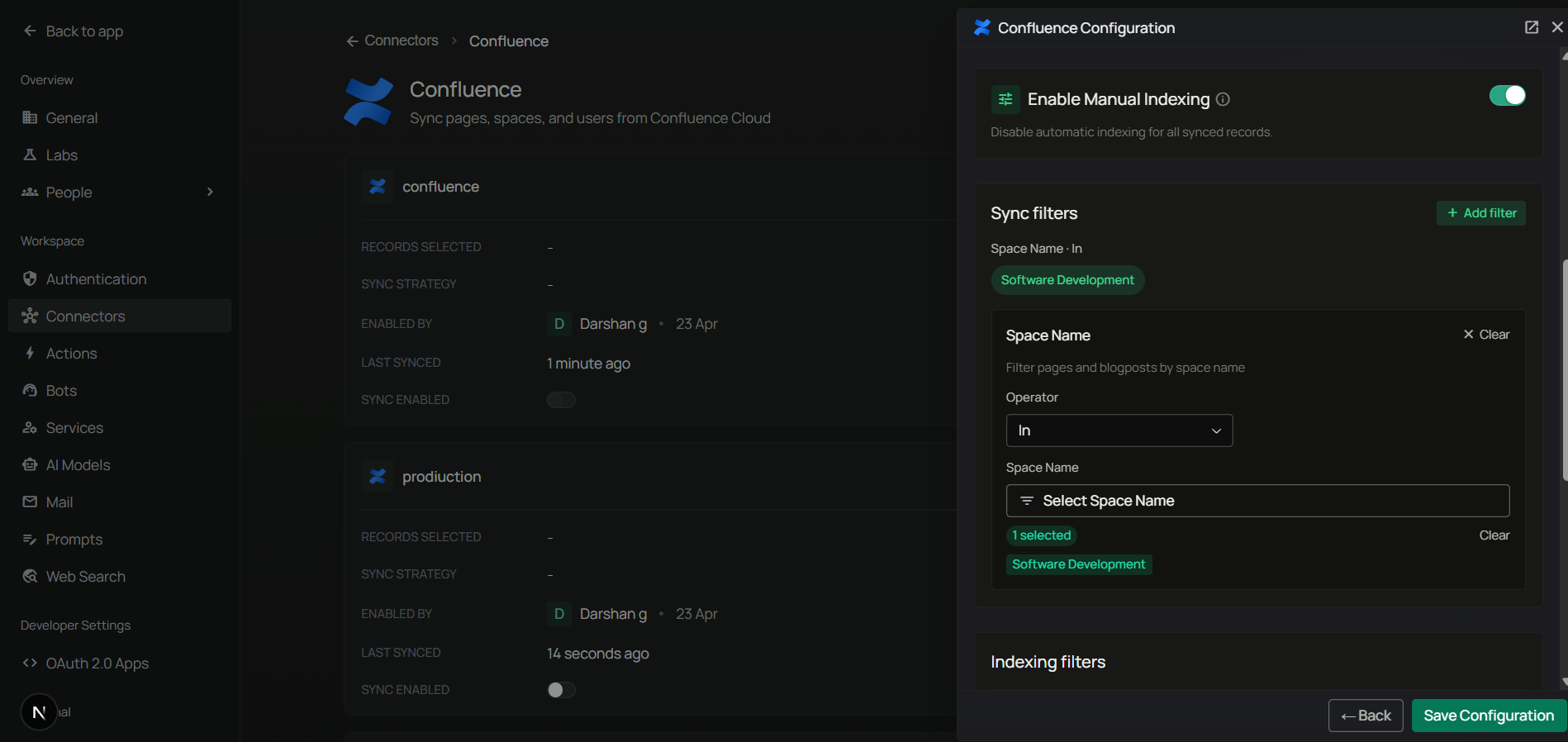
Task: Click Save Configuration button
Action: point(1489,716)
